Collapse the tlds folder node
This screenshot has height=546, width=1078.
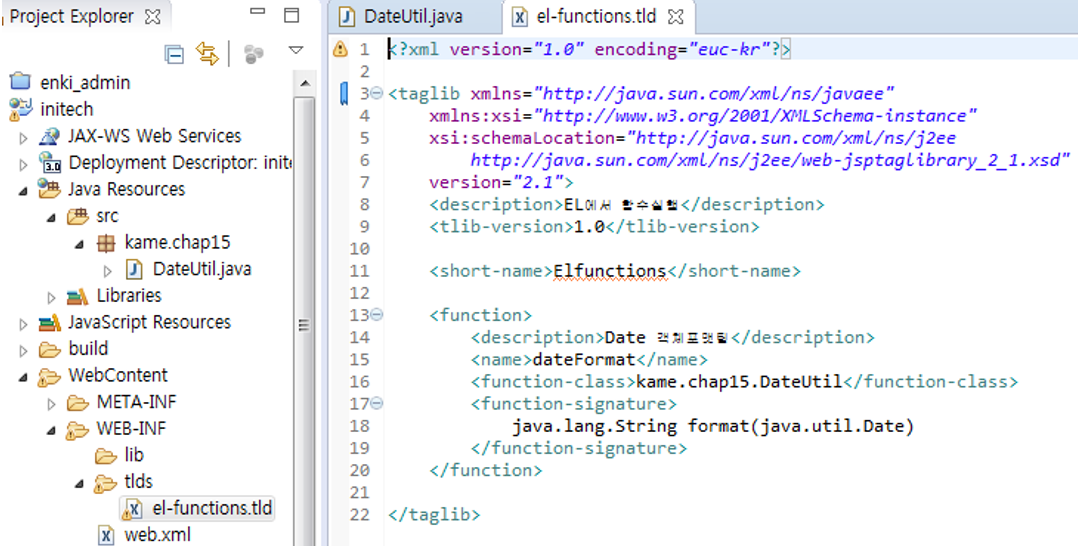(80, 484)
